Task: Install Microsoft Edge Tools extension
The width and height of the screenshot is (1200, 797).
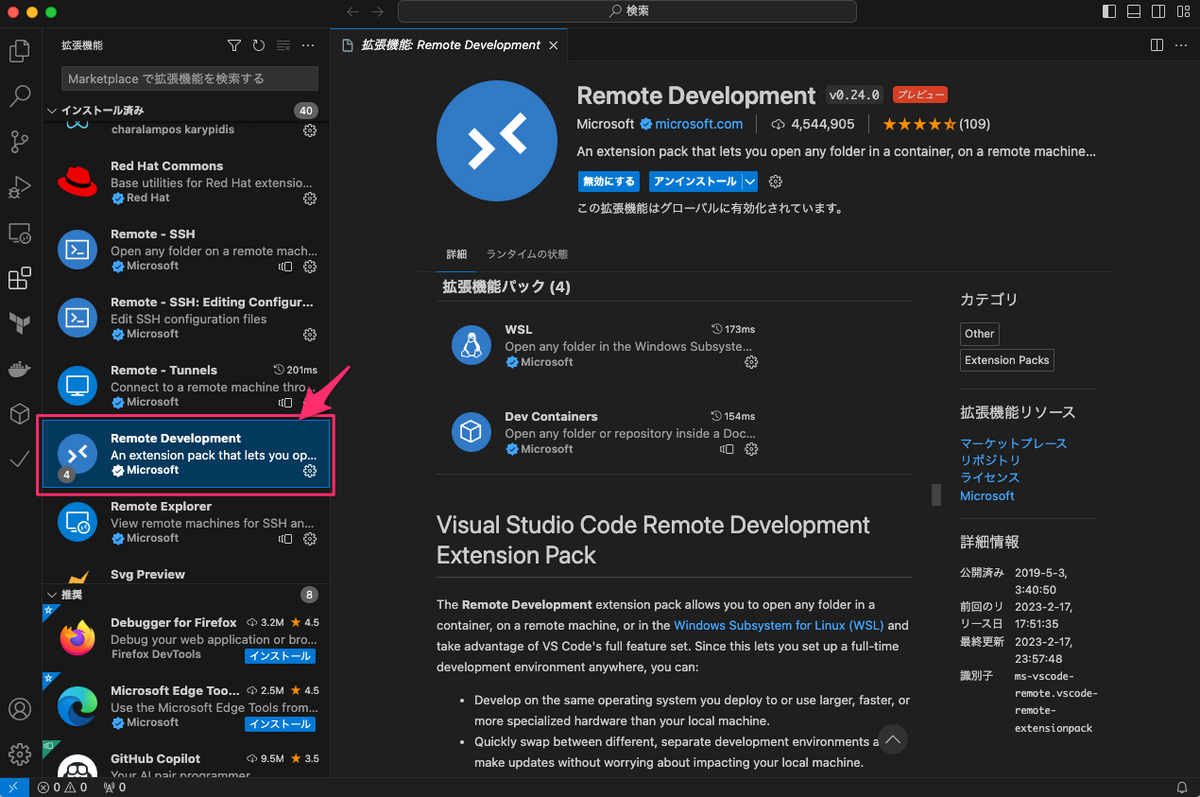Action: point(281,724)
